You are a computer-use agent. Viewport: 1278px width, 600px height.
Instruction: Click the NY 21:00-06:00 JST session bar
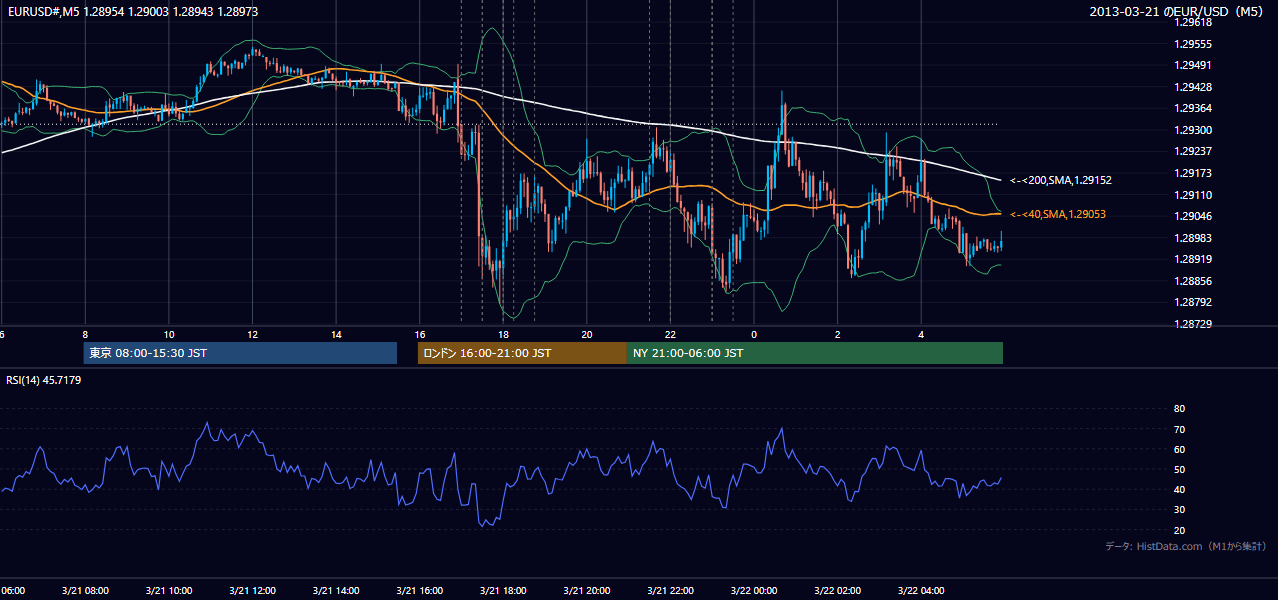(815, 353)
